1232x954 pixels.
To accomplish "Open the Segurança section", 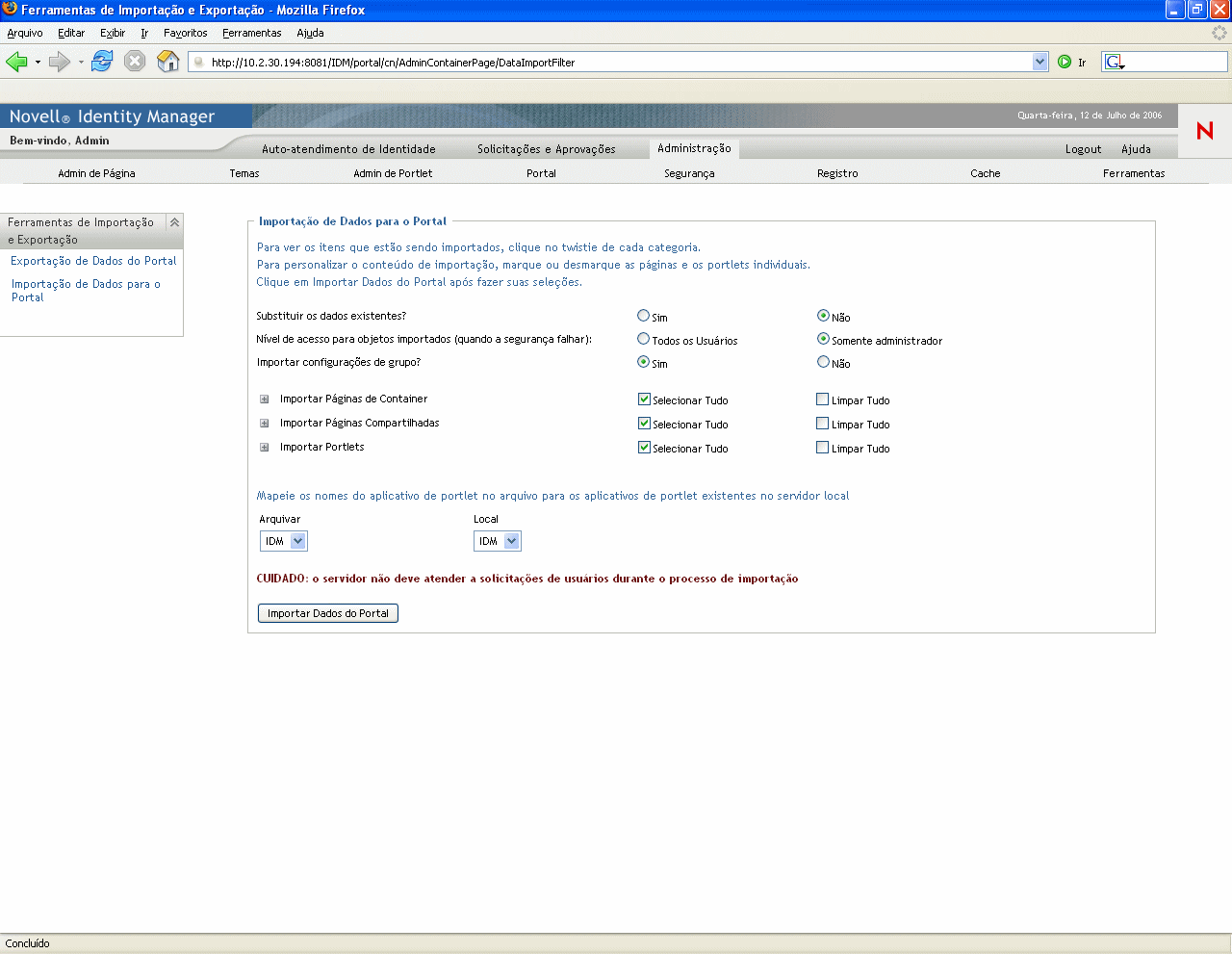I will click(x=689, y=173).
